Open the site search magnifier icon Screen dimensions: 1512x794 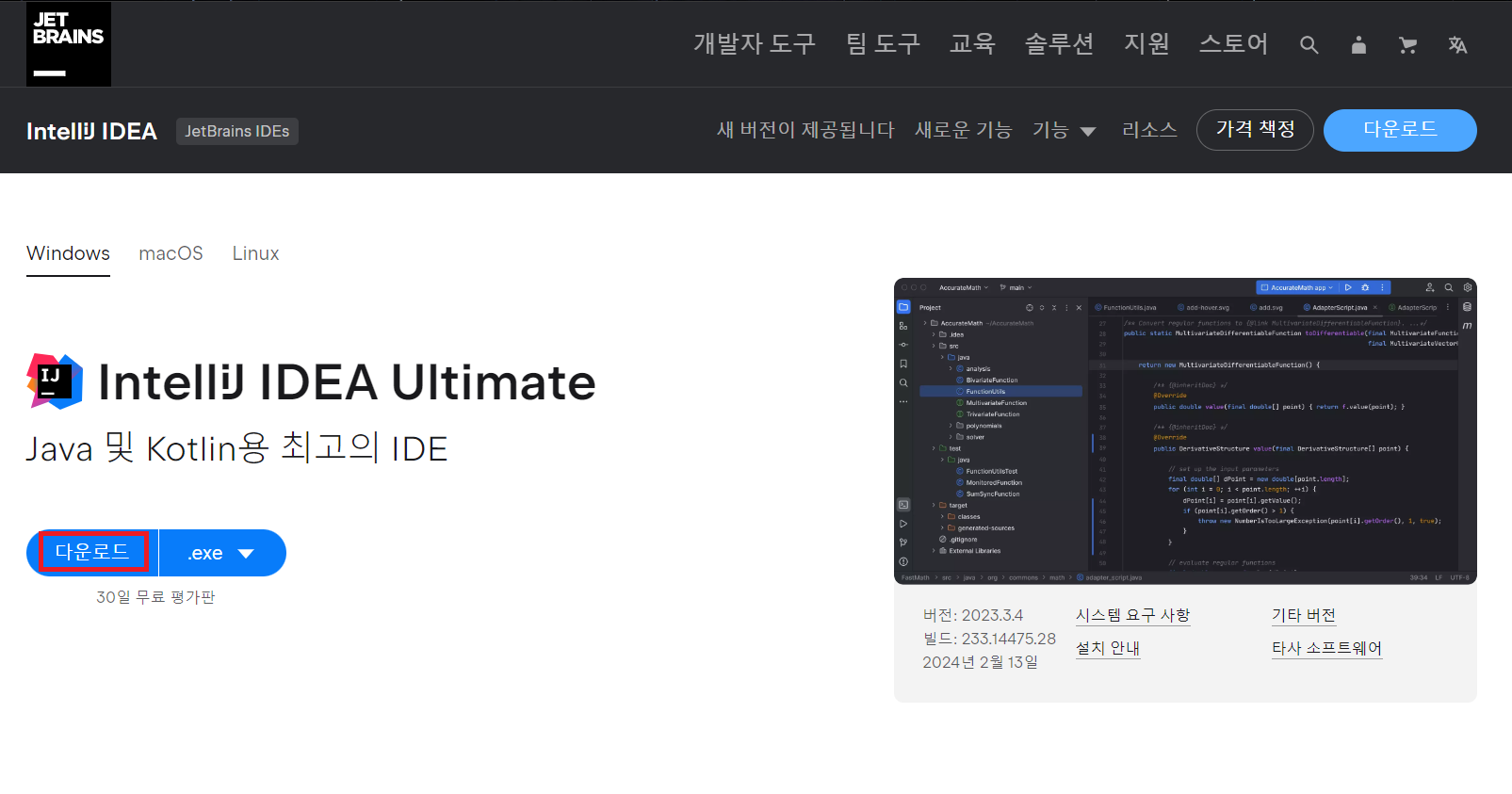tap(1309, 45)
